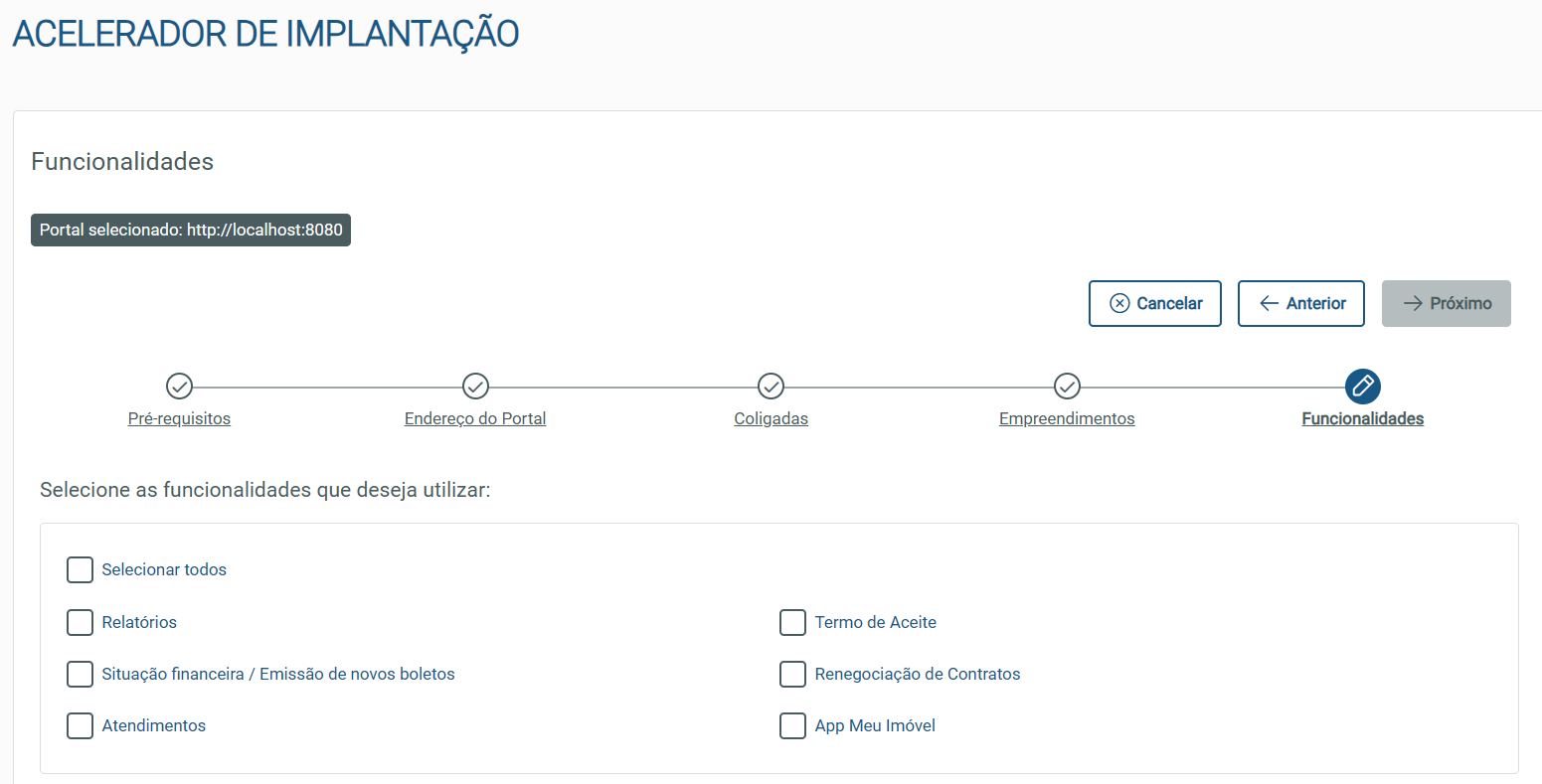This screenshot has width=1542, height=784.
Task: Click the Coligadas step checkmark icon
Action: point(771,386)
